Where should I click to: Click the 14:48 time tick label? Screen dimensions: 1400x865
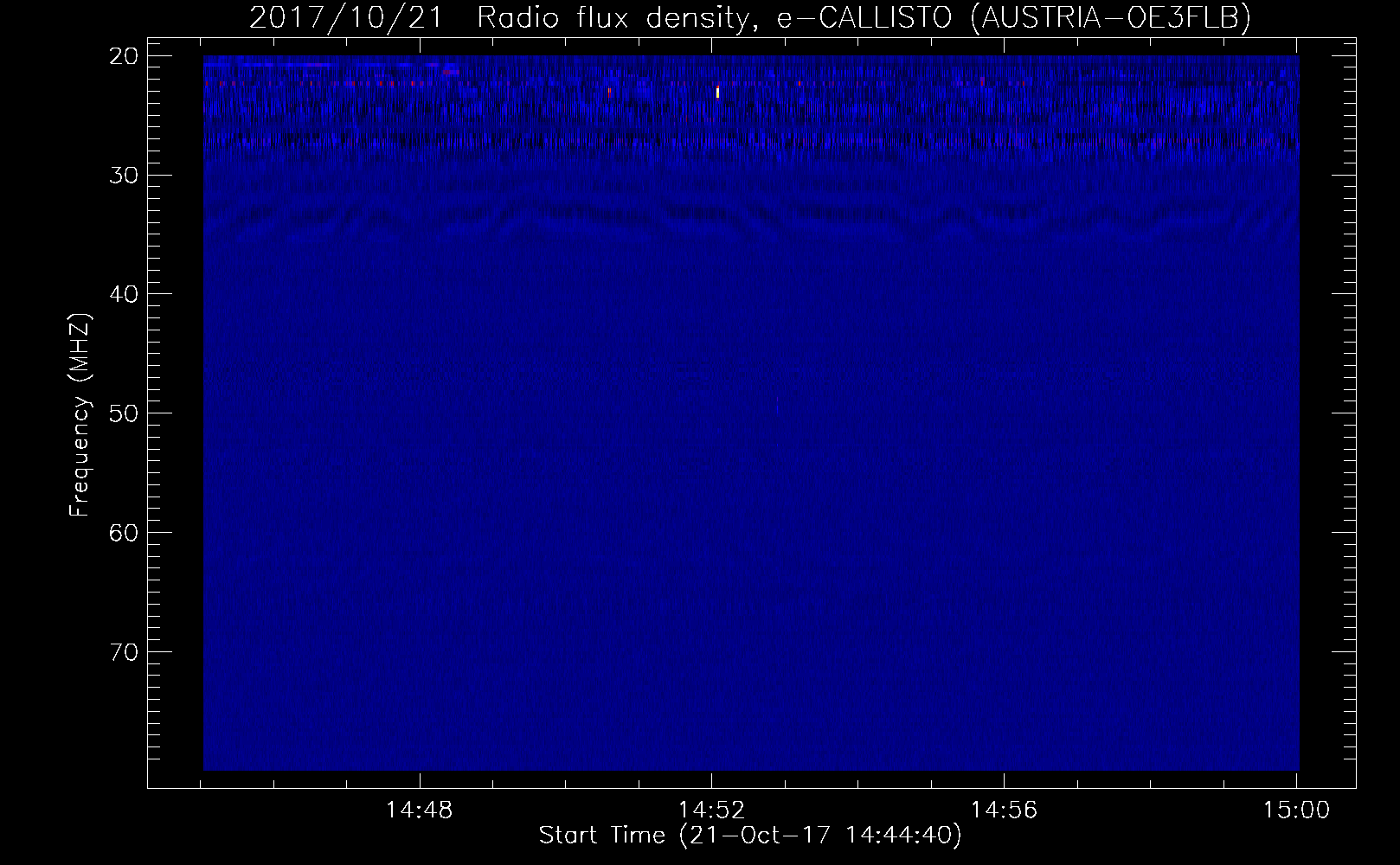(420, 811)
